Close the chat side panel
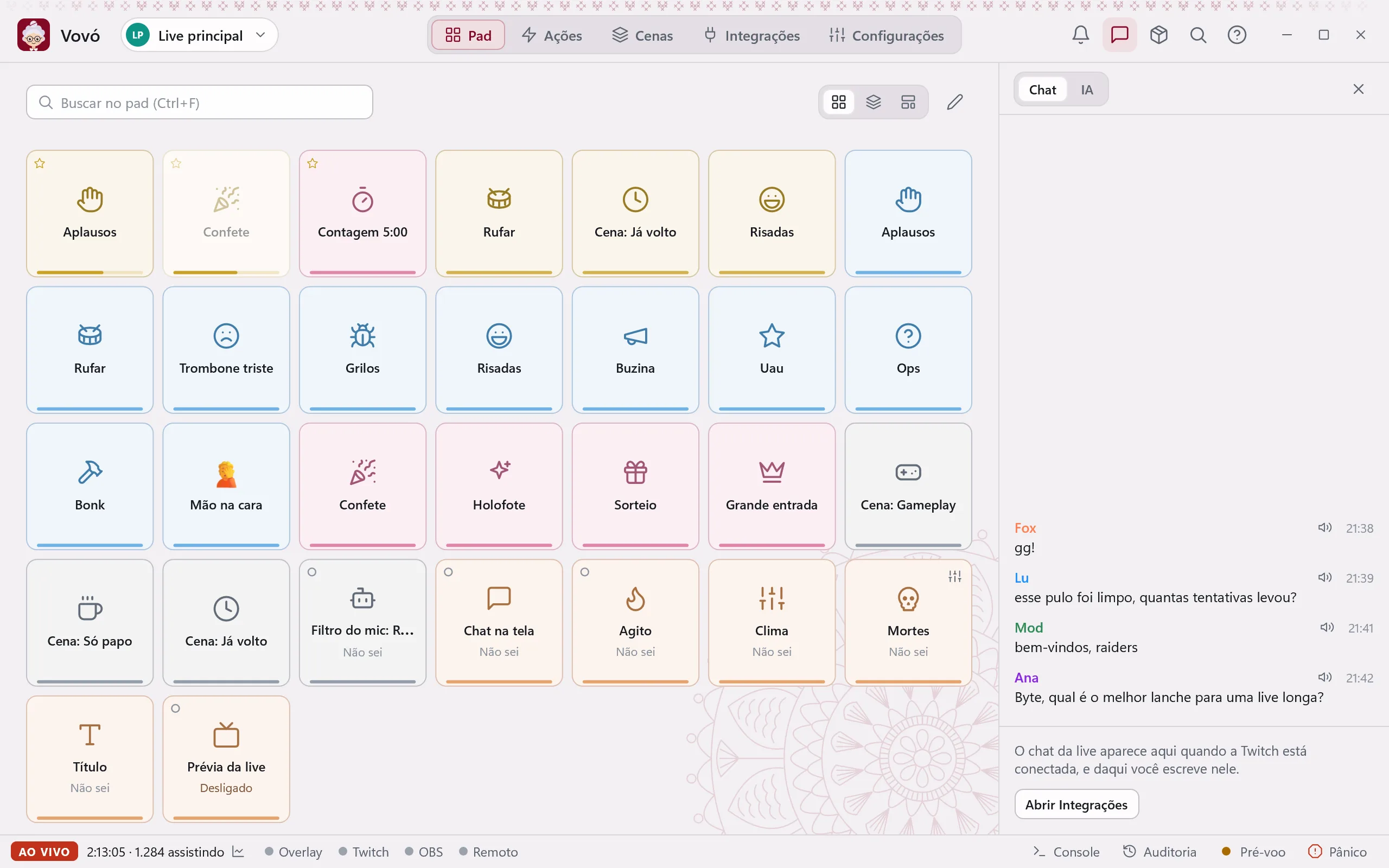The width and height of the screenshot is (1389, 868). pos(1358,89)
